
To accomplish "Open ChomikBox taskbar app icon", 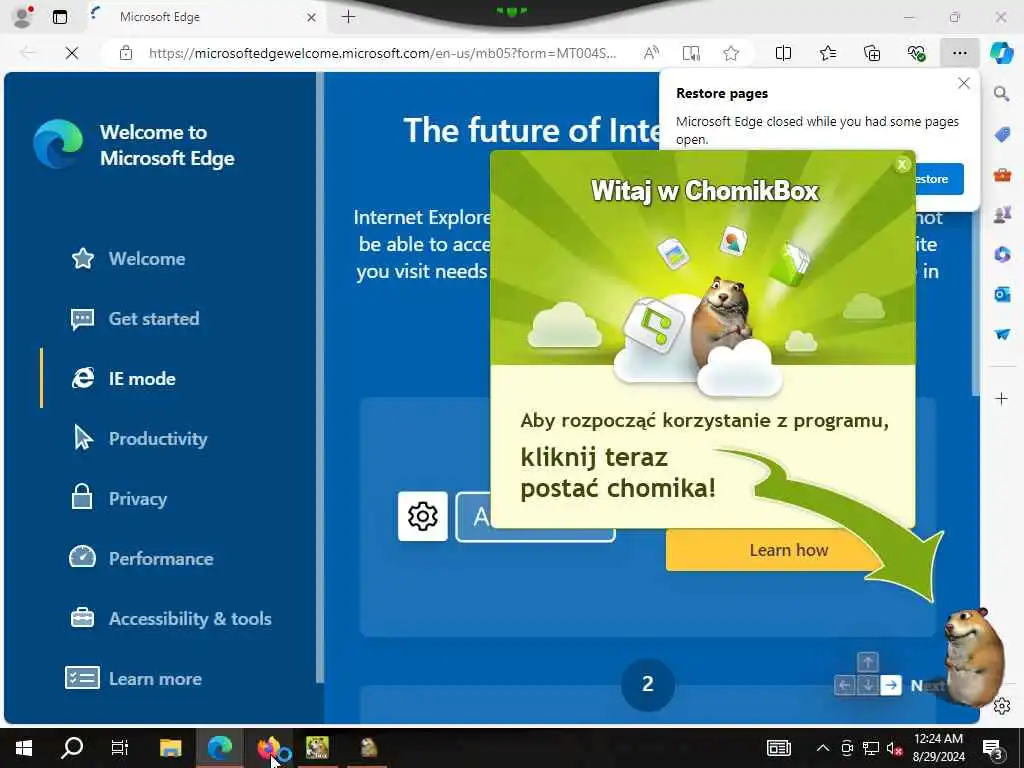I will coord(317,748).
